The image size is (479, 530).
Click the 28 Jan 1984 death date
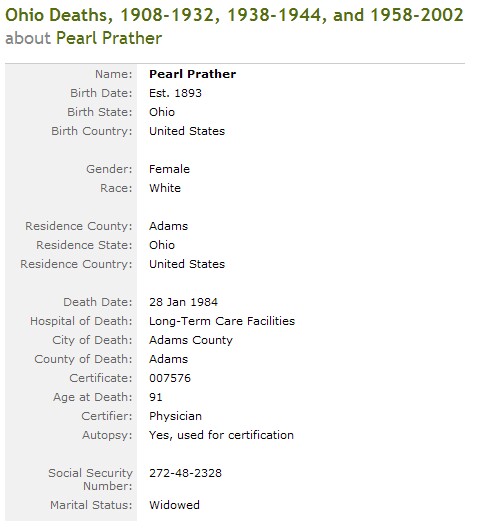tap(184, 302)
